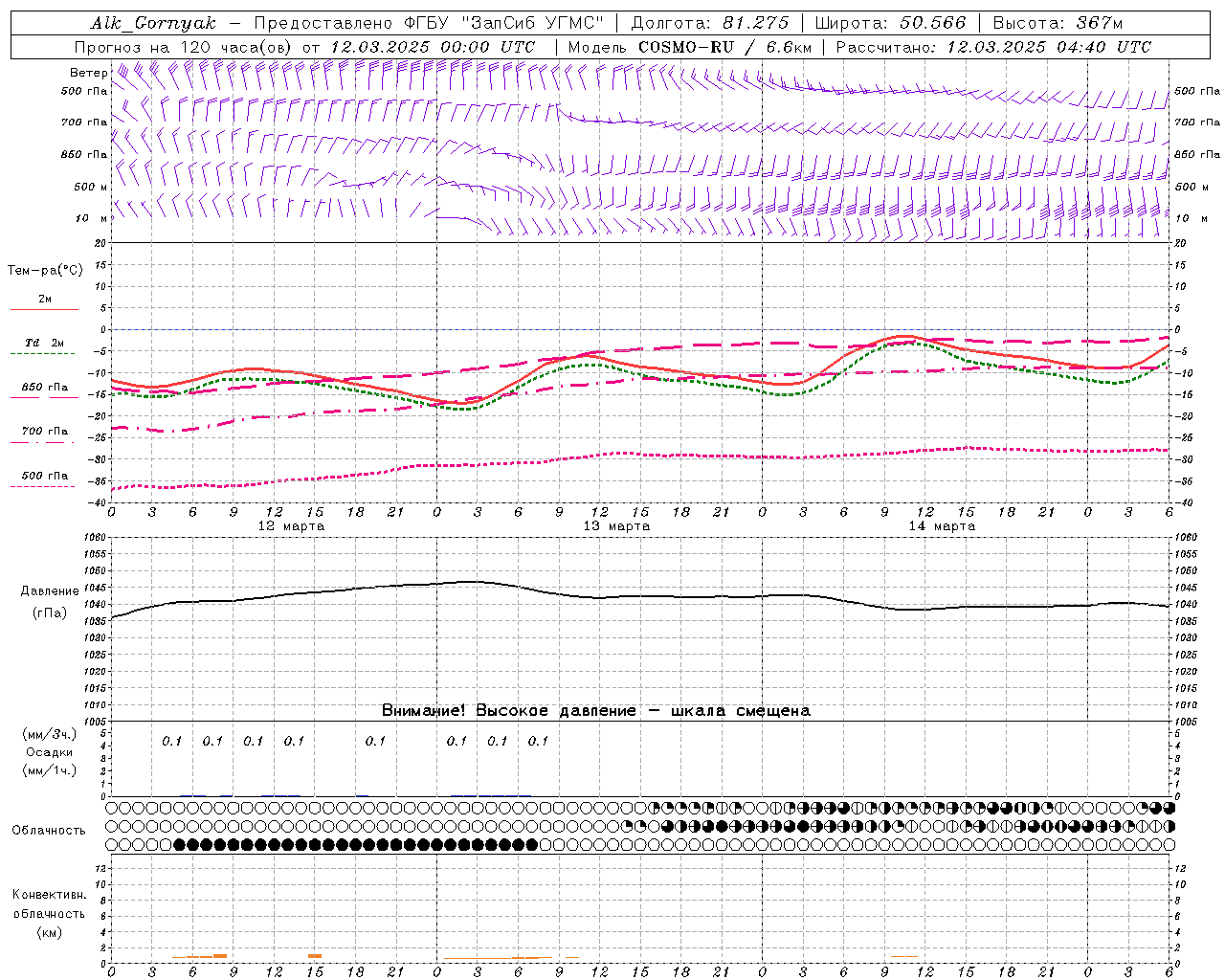Click the 1060 tick on right pressure axis
This screenshot has width=1225, height=980.
[1185, 537]
